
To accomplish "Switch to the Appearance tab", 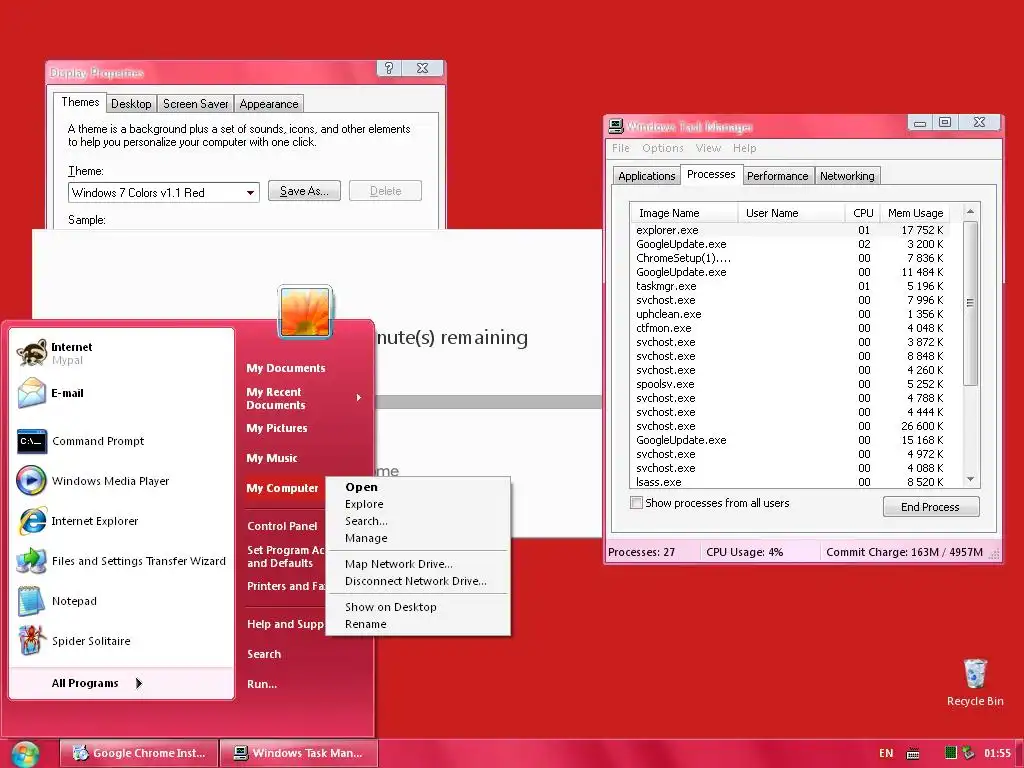I will point(268,104).
